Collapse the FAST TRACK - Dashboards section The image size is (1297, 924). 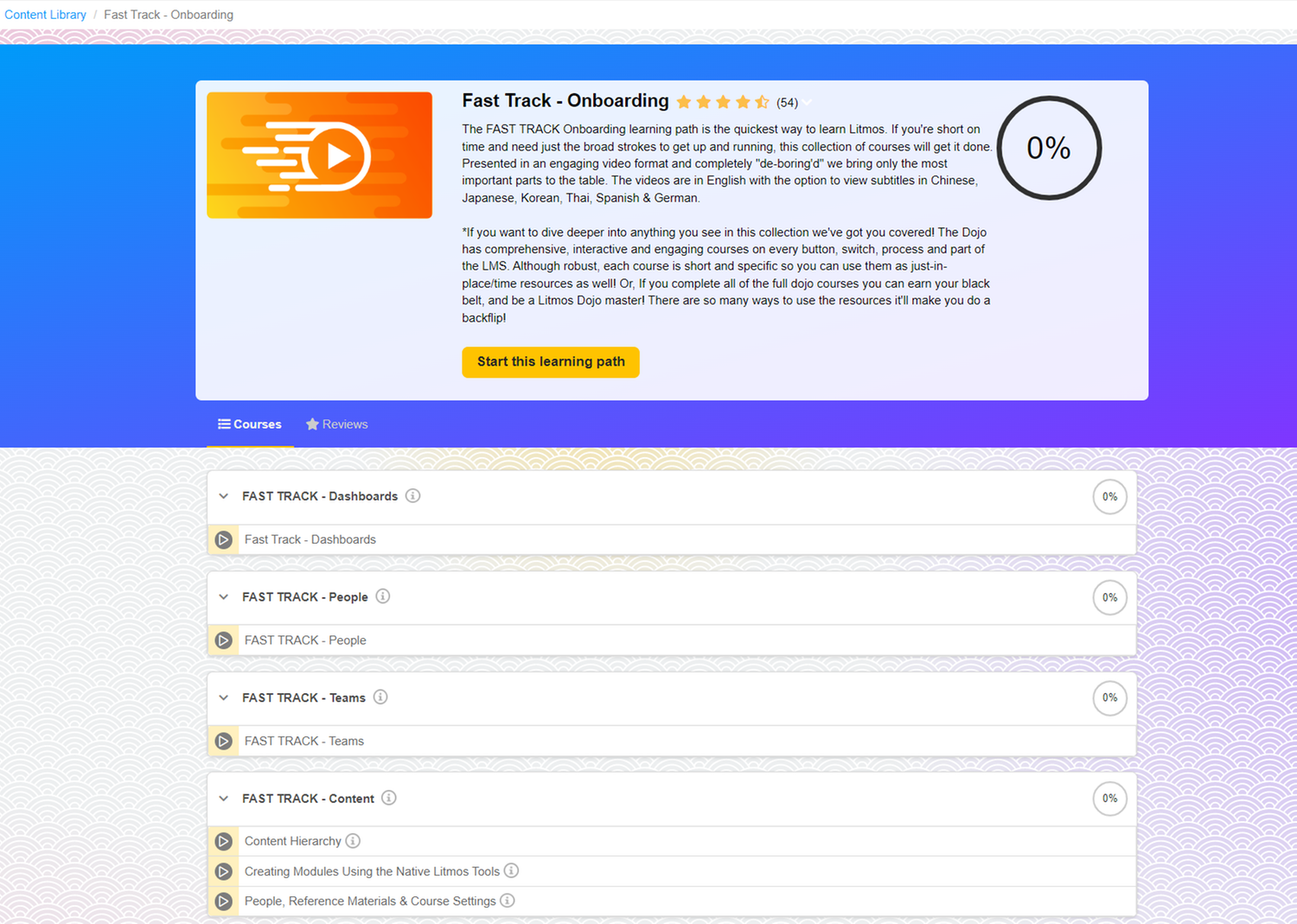(223, 495)
